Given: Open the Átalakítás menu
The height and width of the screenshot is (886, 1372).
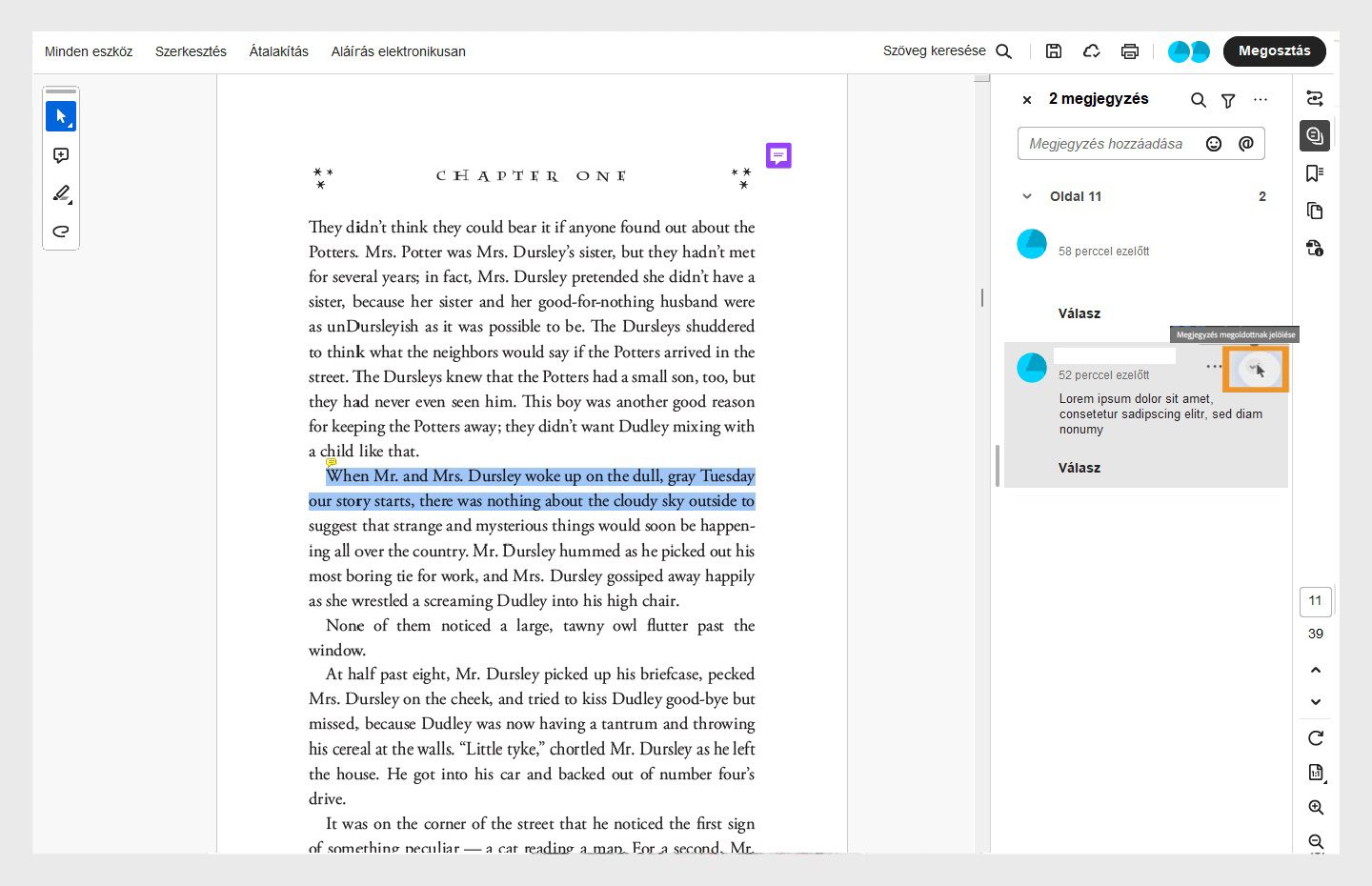Looking at the screenshot, I should pyautogui.click(x=279, y=51).
